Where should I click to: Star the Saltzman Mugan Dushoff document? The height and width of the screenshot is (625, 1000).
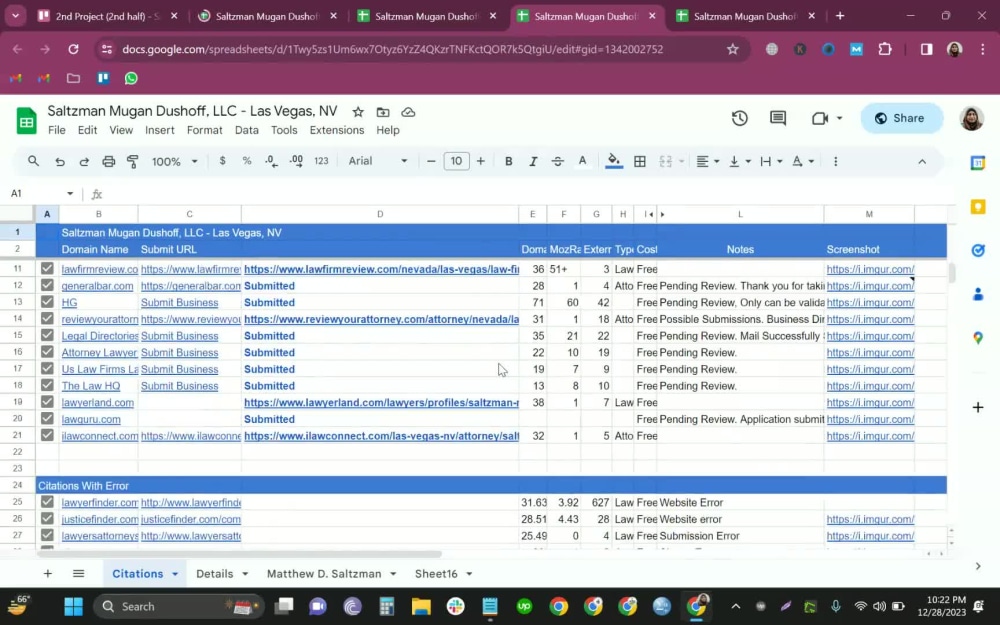(x=358, y=112)
